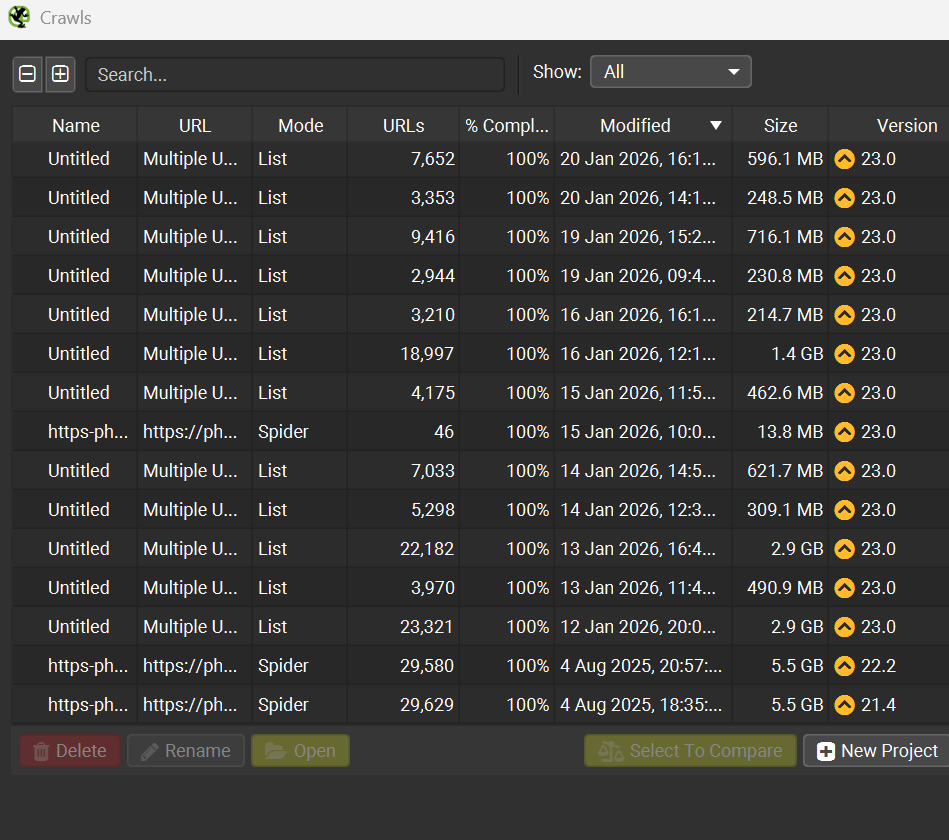Click the Screaming Frog logo in the title bar
This screenshot has width=949, height=840.
pyautogui.click(x=19, y=17)
